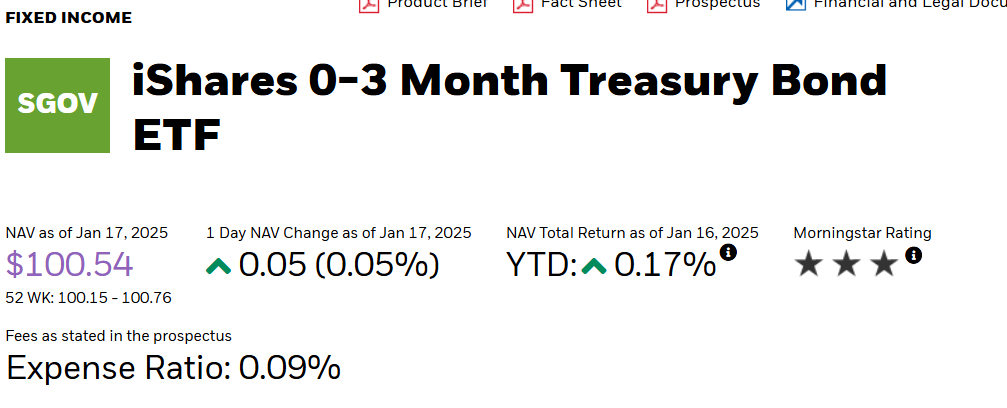Viewport: 1007px width, 408px height.
Task: Open the Fact Sheet link text
Action: point(581,4)
